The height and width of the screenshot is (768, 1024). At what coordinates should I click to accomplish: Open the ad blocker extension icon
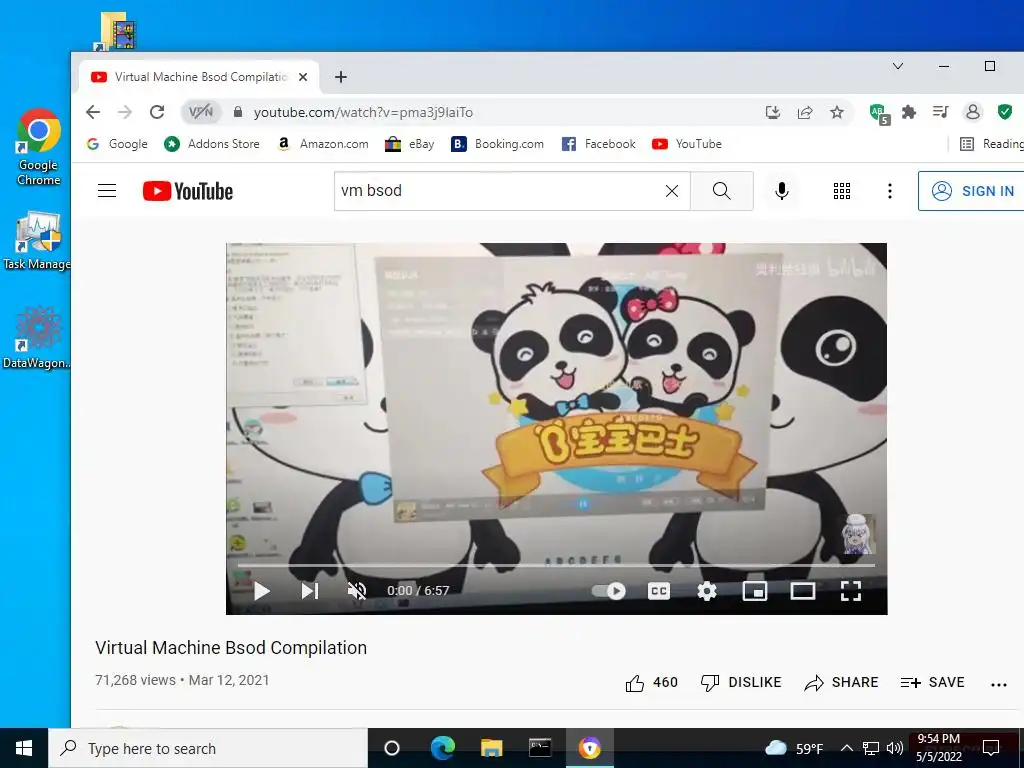pos(879,113)
